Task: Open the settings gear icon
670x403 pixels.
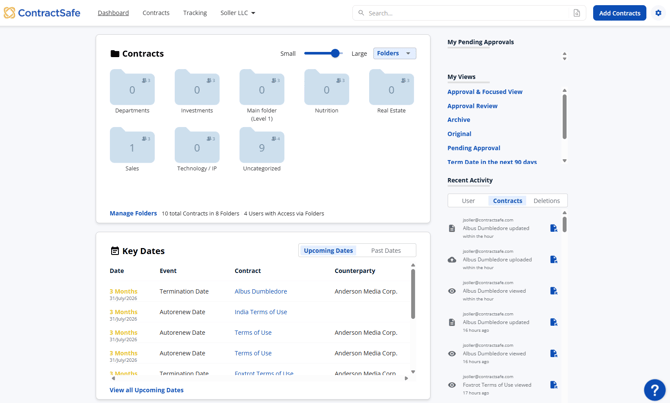Action: (658, 13)
